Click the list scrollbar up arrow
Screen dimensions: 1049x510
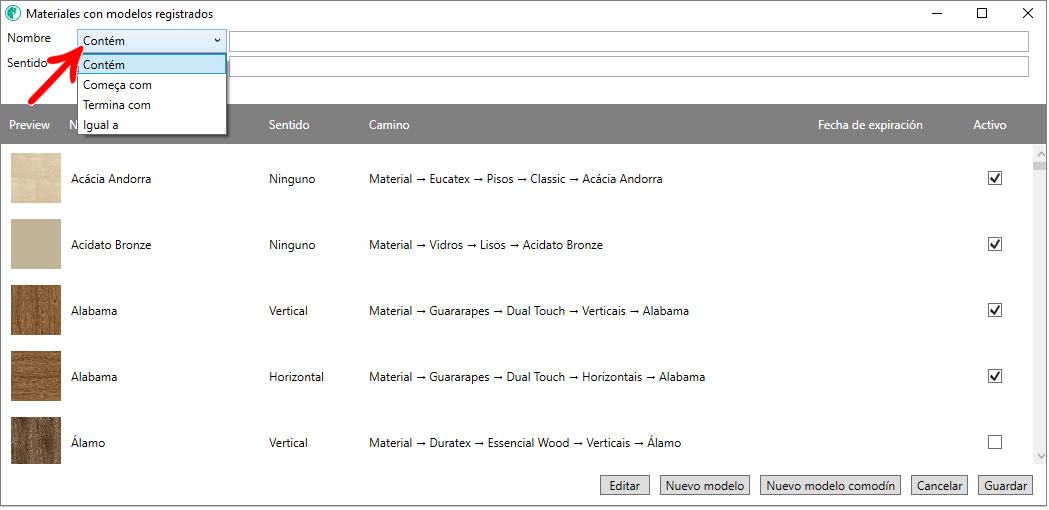pyautogui.click(x=1039, y=155)
